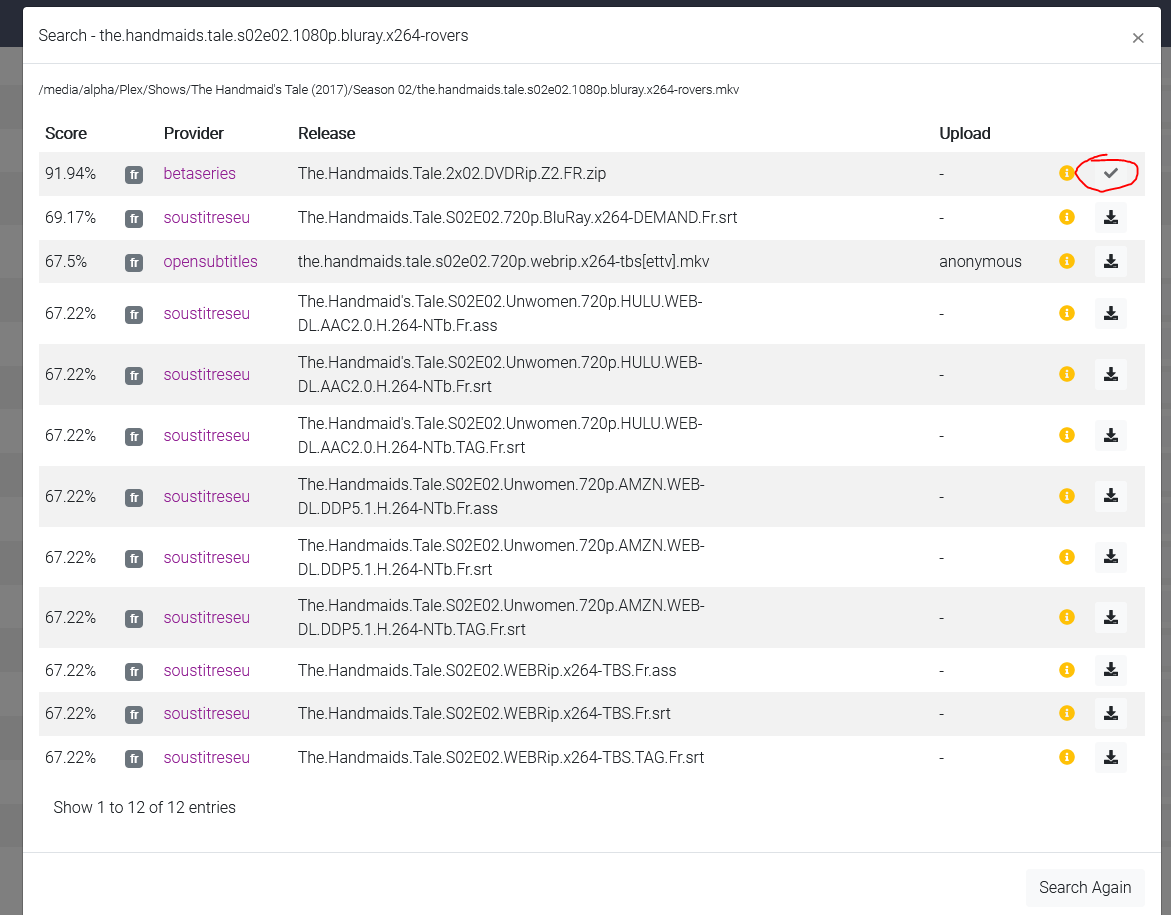View info icon for the betaseries result
This screenshot has height=915, width=1171.
(1066, 172)
